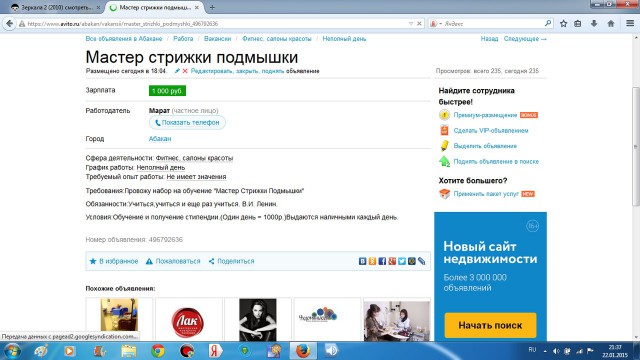Click the Назад link
Screen dimensions: 640x360
click(x=489, y=39)
